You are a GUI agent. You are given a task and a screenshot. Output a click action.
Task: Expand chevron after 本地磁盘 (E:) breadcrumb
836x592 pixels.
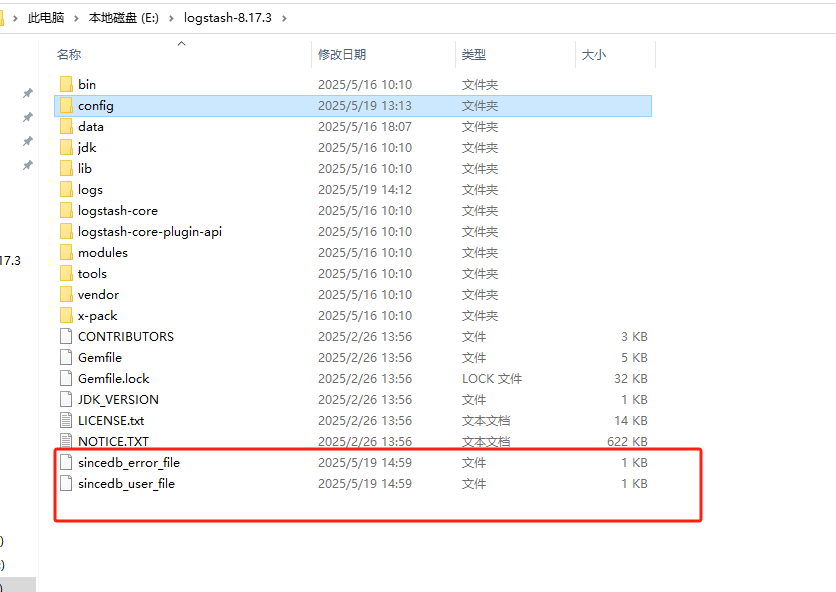click(171, 19)
